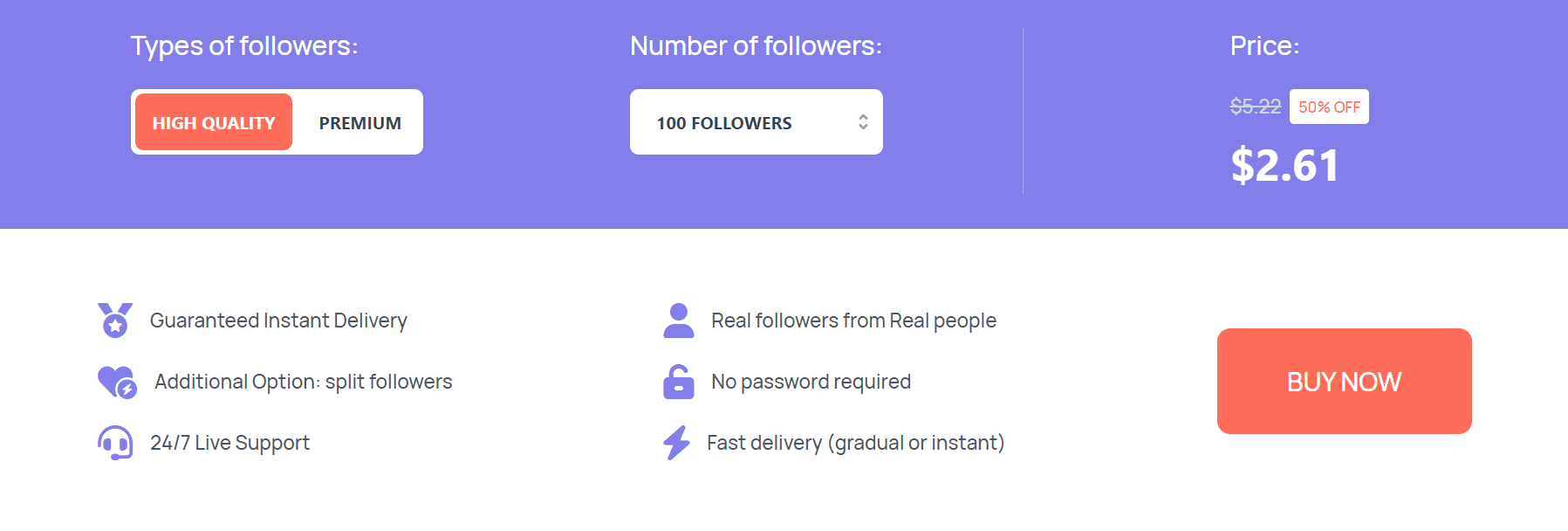Click the open padlock icon

pos(678,382)
